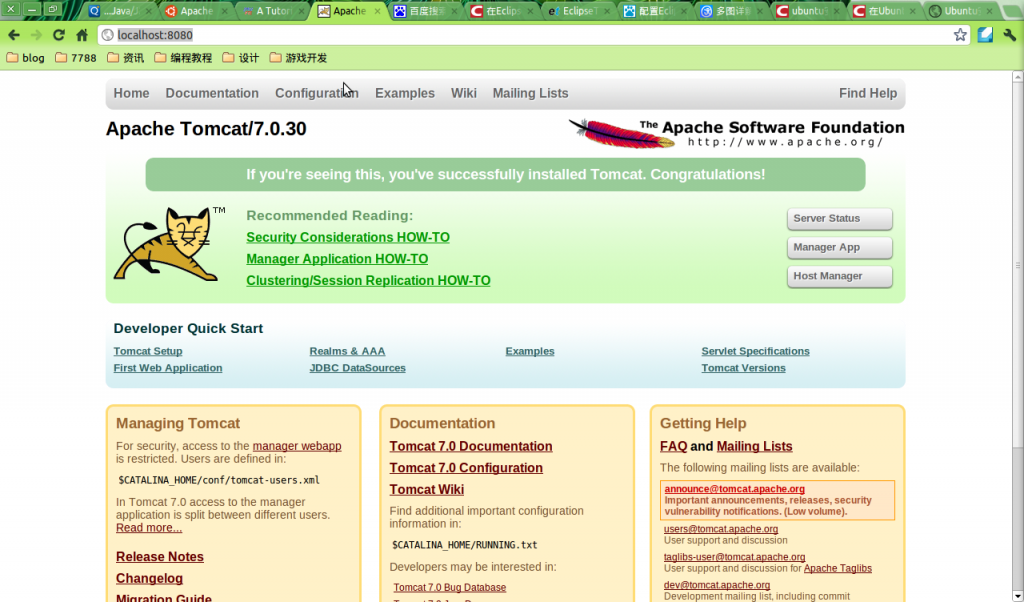Open Clustering/Session Replication HOW-TO link

click(368, 281)
